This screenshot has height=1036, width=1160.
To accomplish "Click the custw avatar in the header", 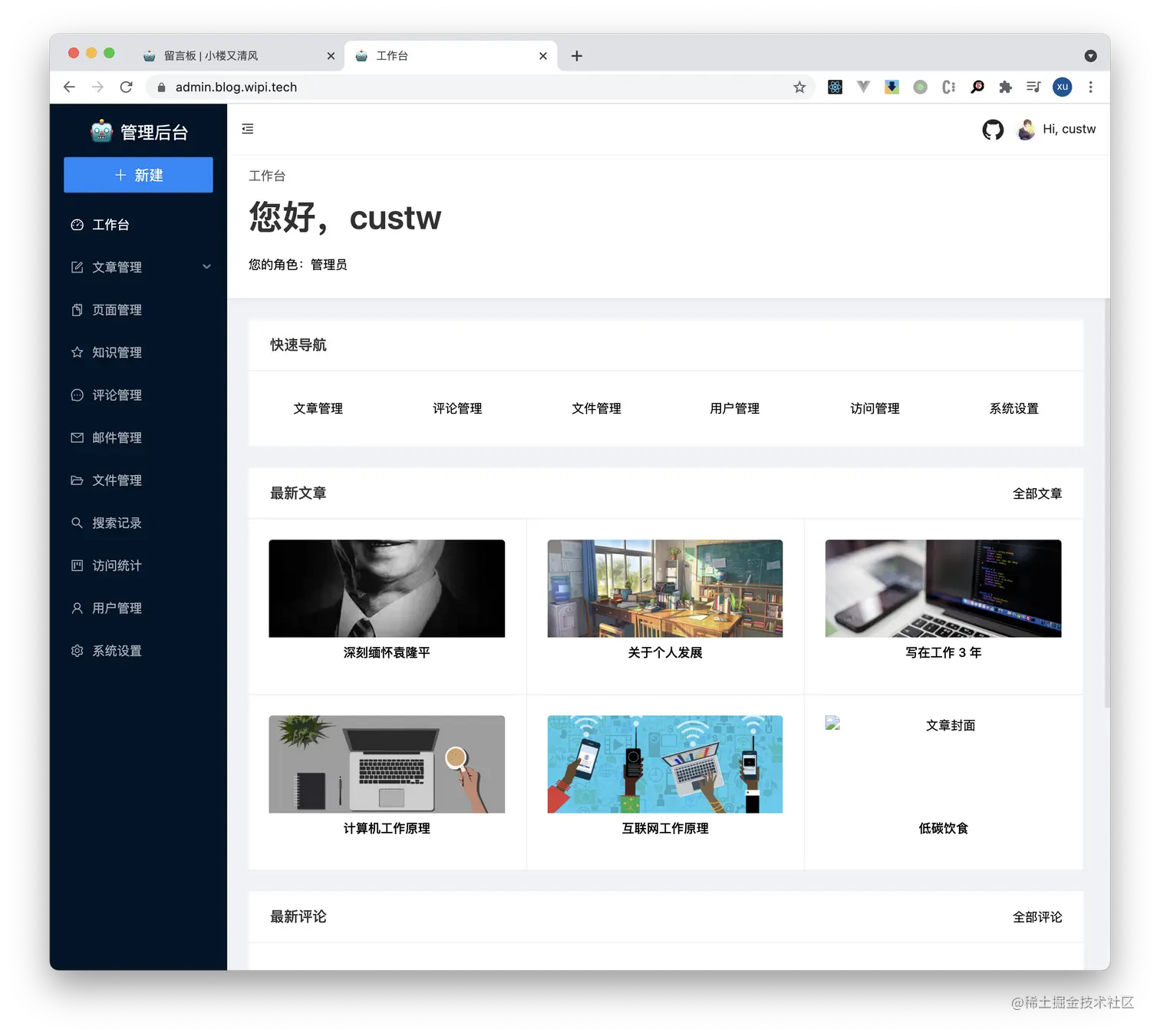I will [x=1026, y=129].
